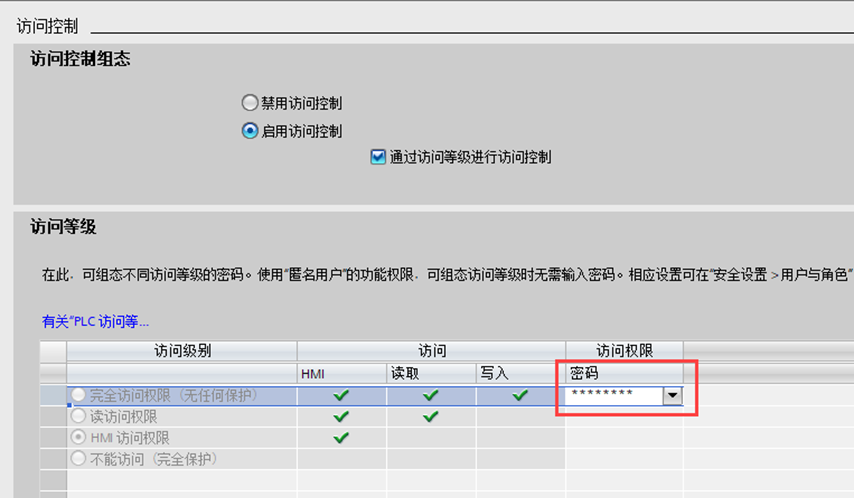This screenshot has height=498, width=854.
Task: Toggle 通过访问等级进行访问控制 checkbox
Action: pyautogui.click(x=378, y=157)
